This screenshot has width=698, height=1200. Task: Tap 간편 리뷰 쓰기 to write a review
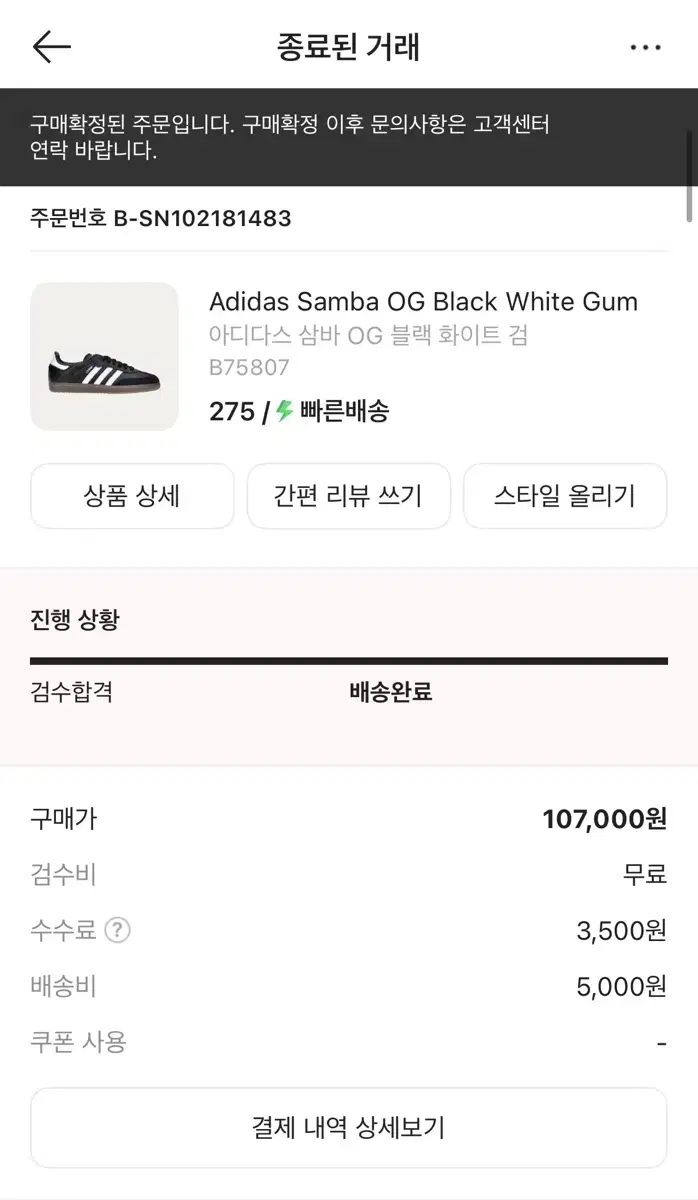tap(349, 496)
